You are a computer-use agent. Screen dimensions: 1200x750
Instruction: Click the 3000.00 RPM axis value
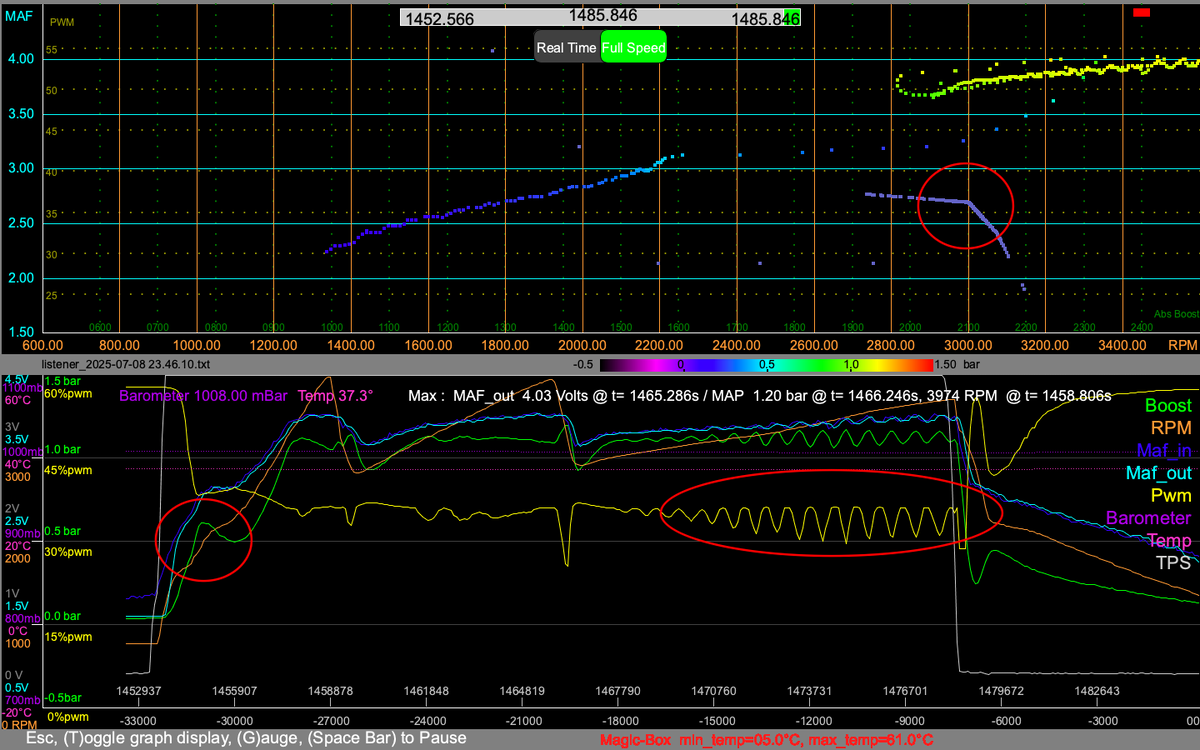[x=968, y=344]
